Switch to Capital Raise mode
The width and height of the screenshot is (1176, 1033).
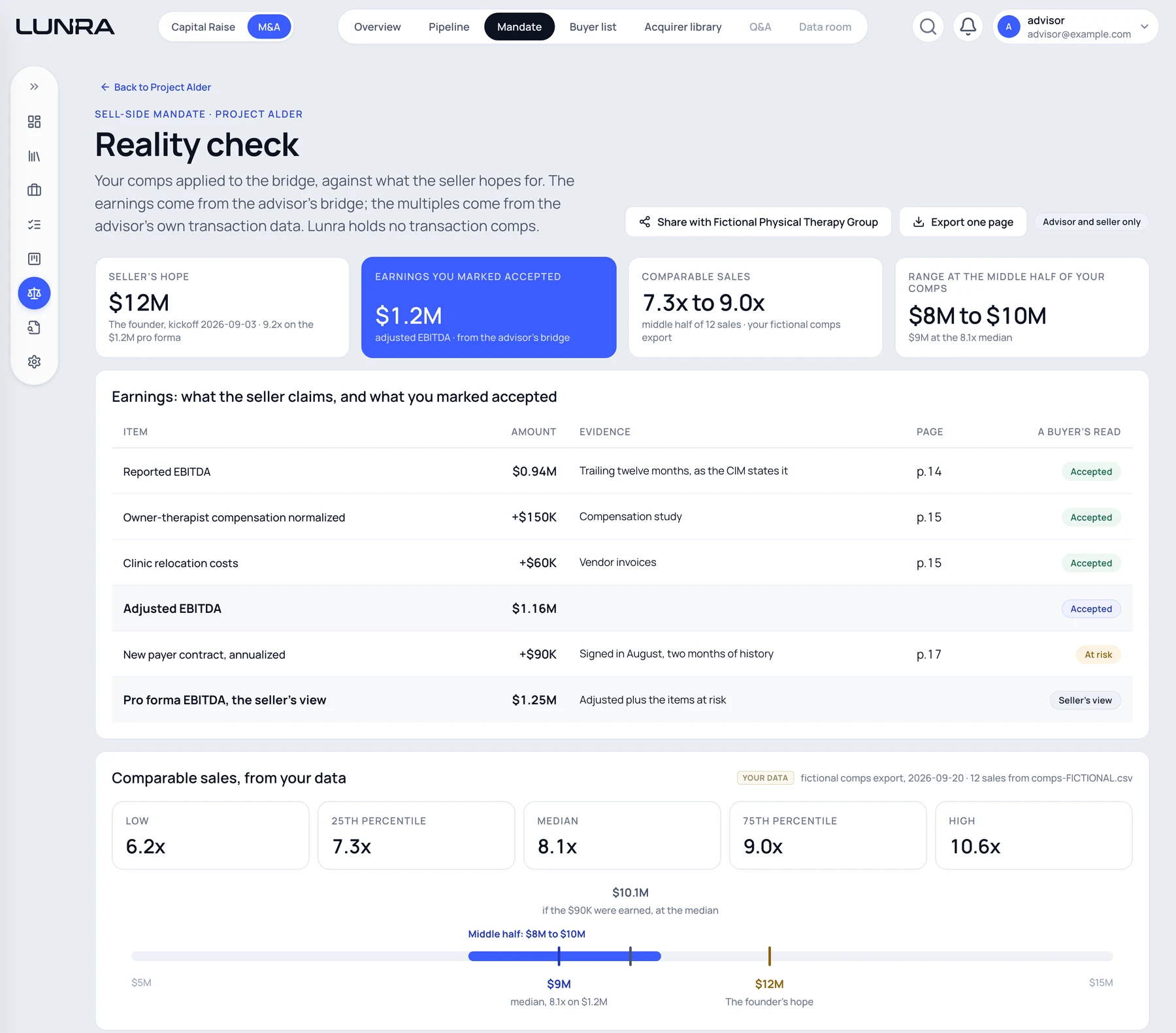(x=203, y=27)
